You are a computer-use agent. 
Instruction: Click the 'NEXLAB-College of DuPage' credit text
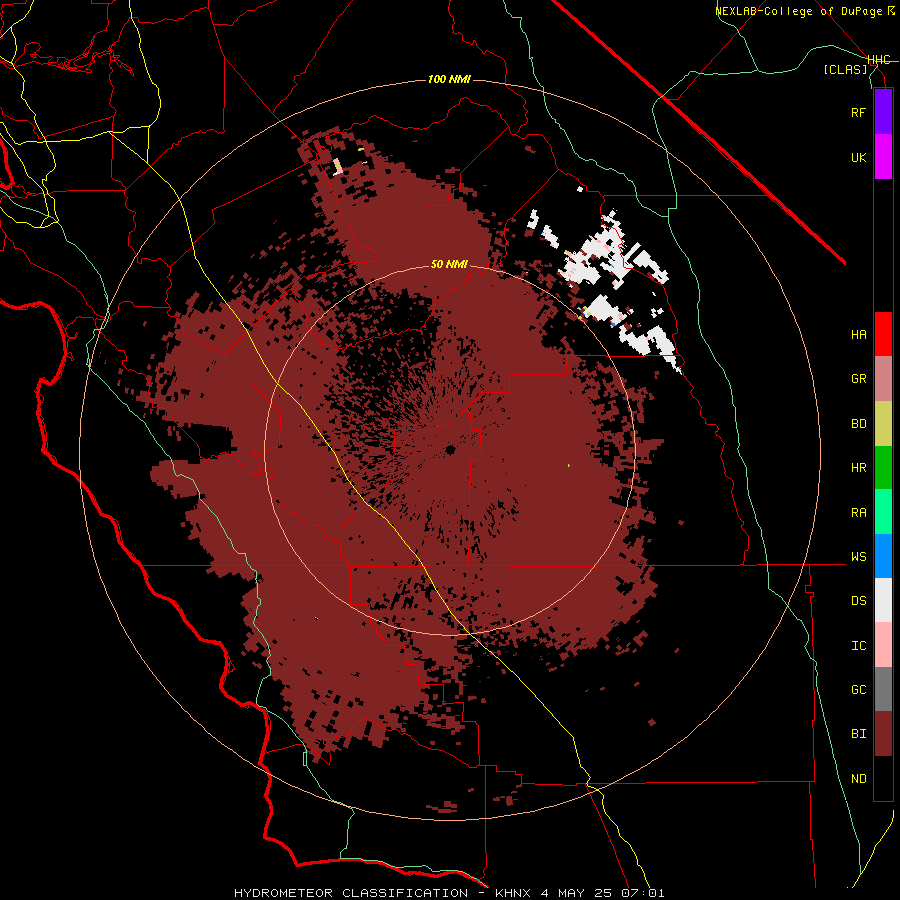coord(800,11)
